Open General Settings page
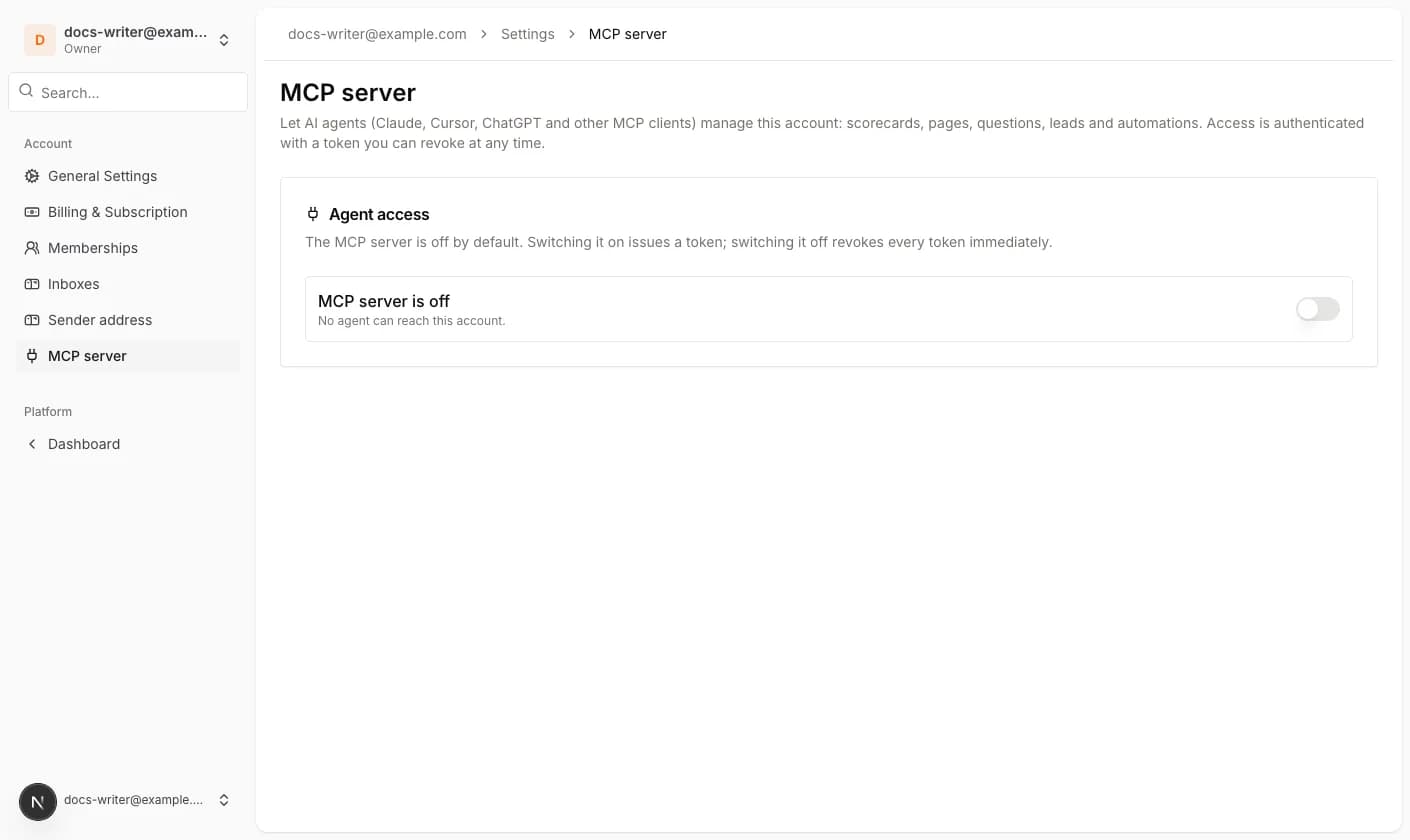 coord(128,176)
